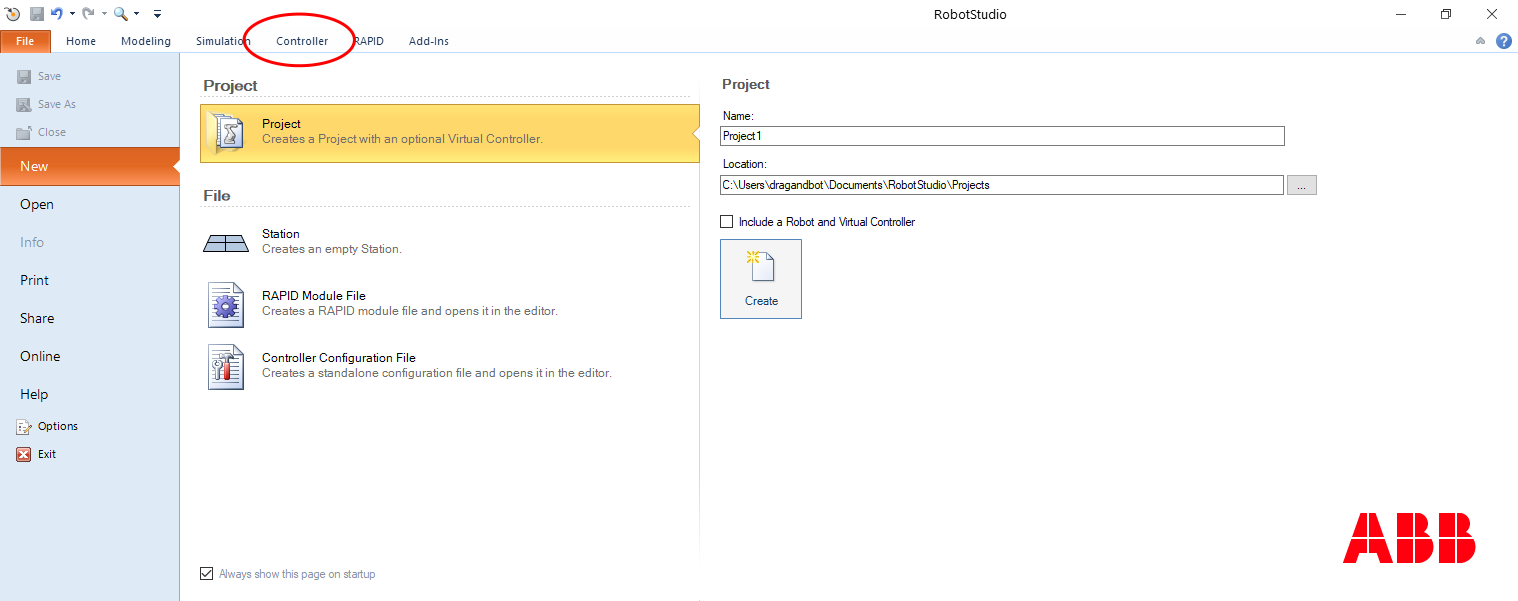Switch to the Home tab
The width and height of the screenshot is (1518, 601).
click(x=81, y=41)
